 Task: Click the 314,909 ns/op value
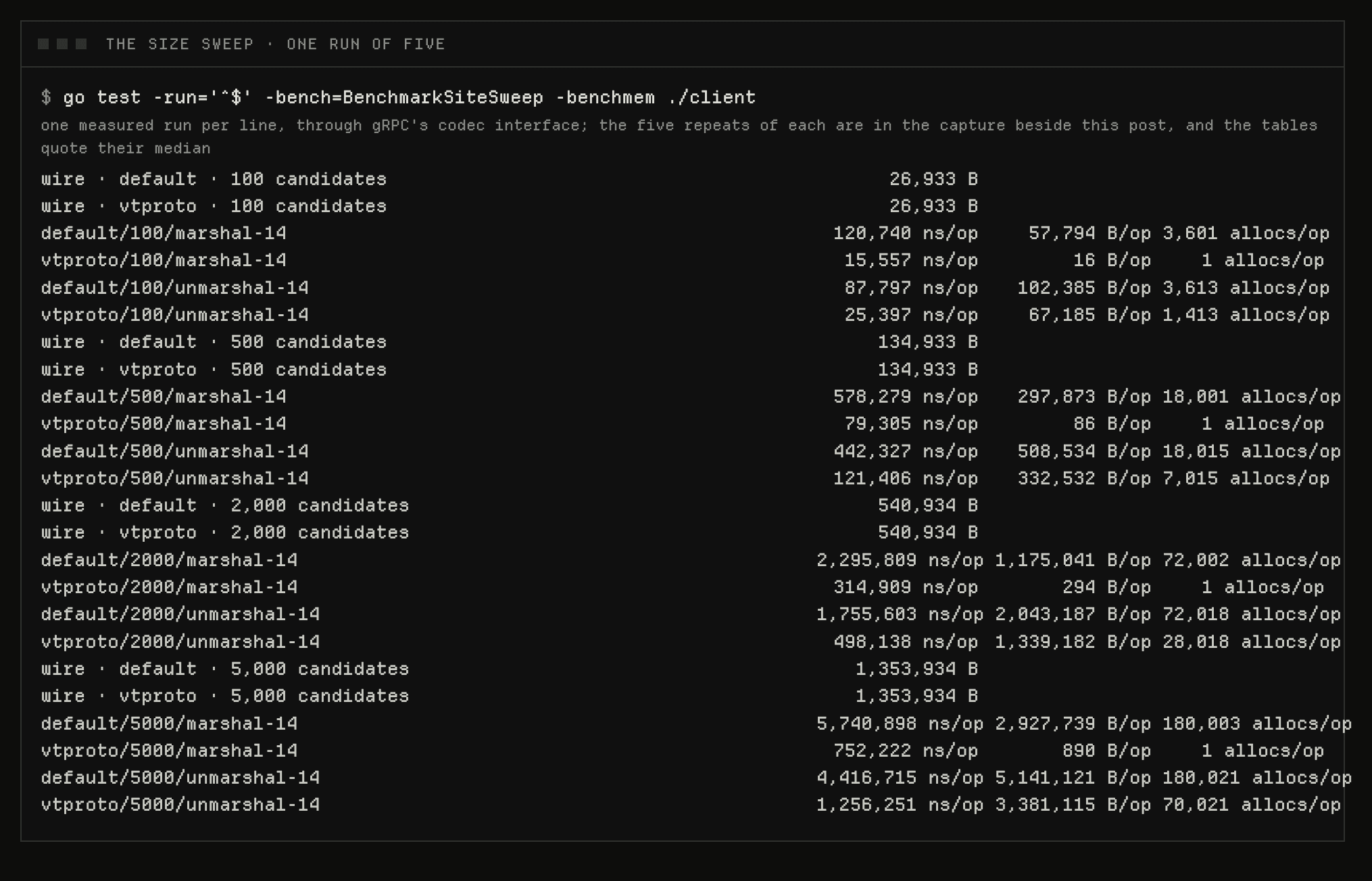click(906, 587)
